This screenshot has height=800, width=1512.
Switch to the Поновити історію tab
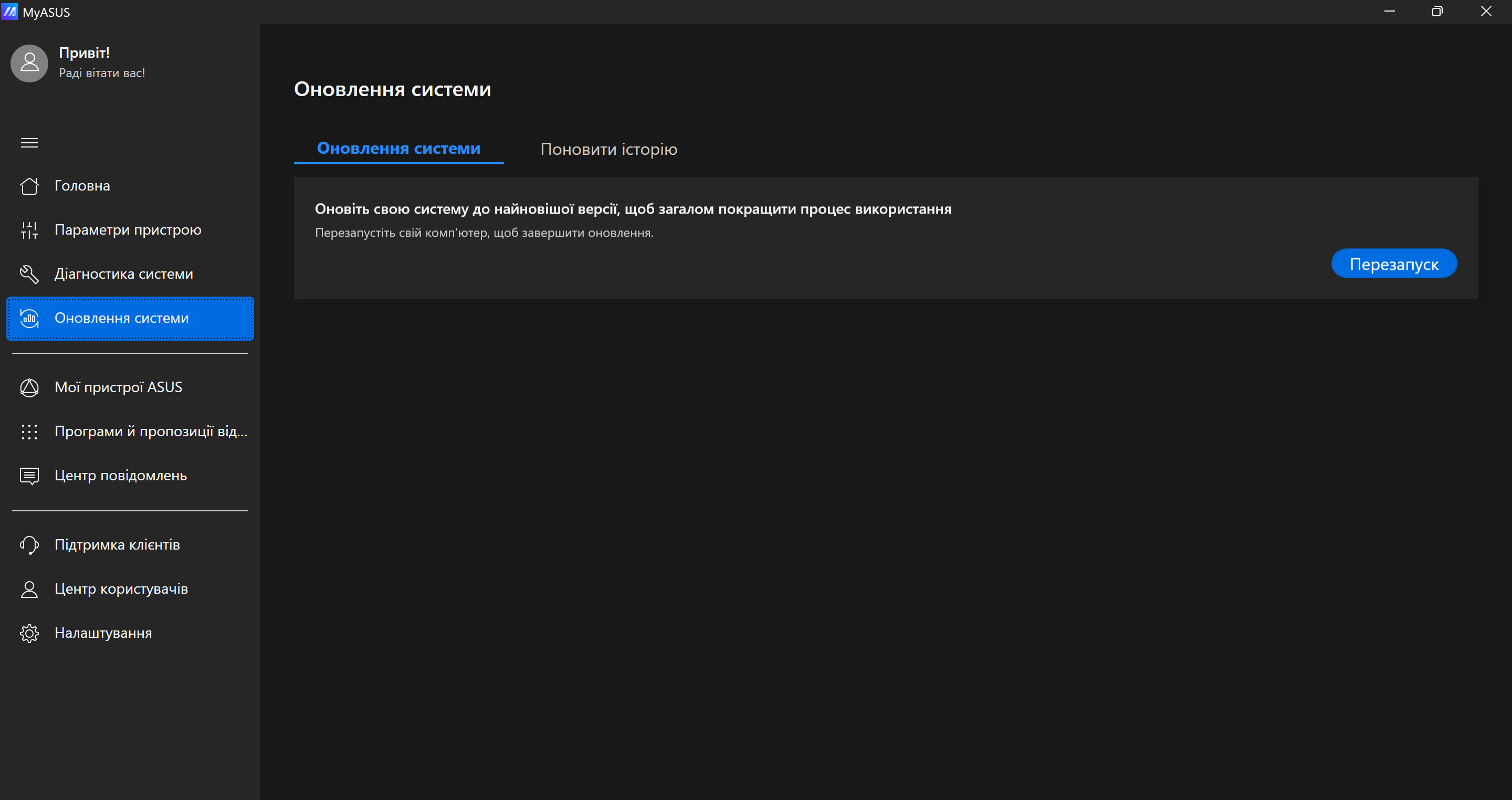click(608, 149)
